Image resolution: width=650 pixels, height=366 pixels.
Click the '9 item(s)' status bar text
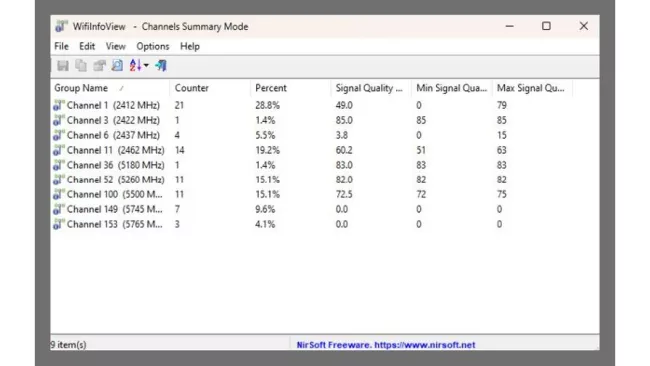(68, 345)
